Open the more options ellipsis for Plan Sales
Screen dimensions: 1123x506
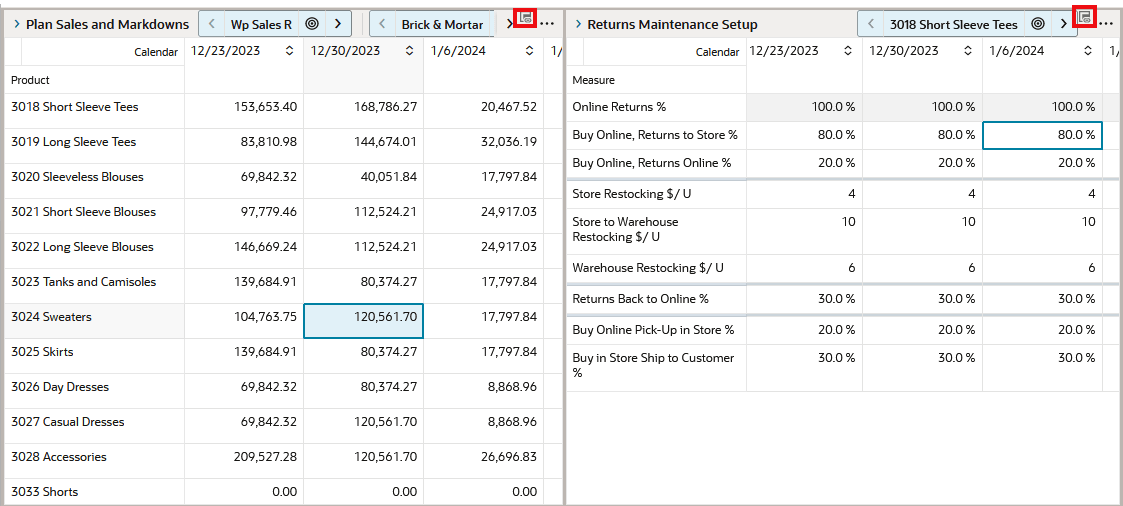pos(548,24)
